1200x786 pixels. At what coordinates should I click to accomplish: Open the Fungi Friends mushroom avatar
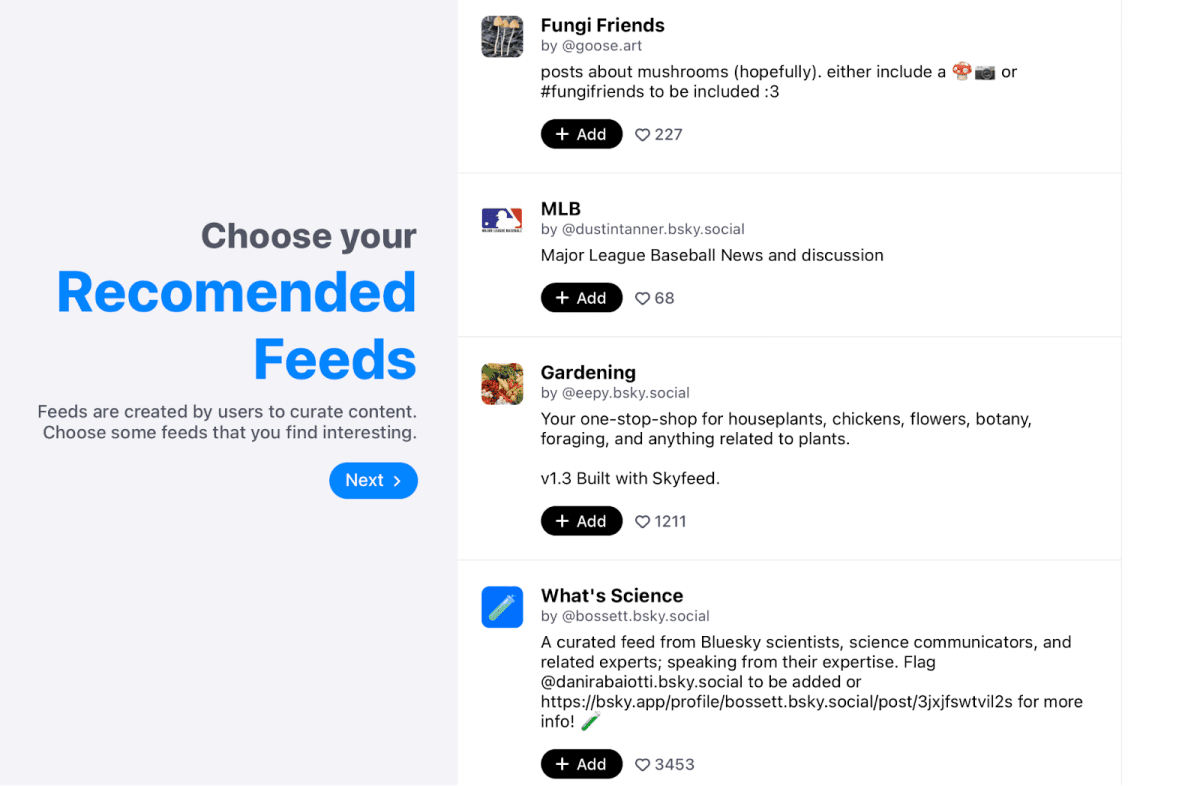502,37
